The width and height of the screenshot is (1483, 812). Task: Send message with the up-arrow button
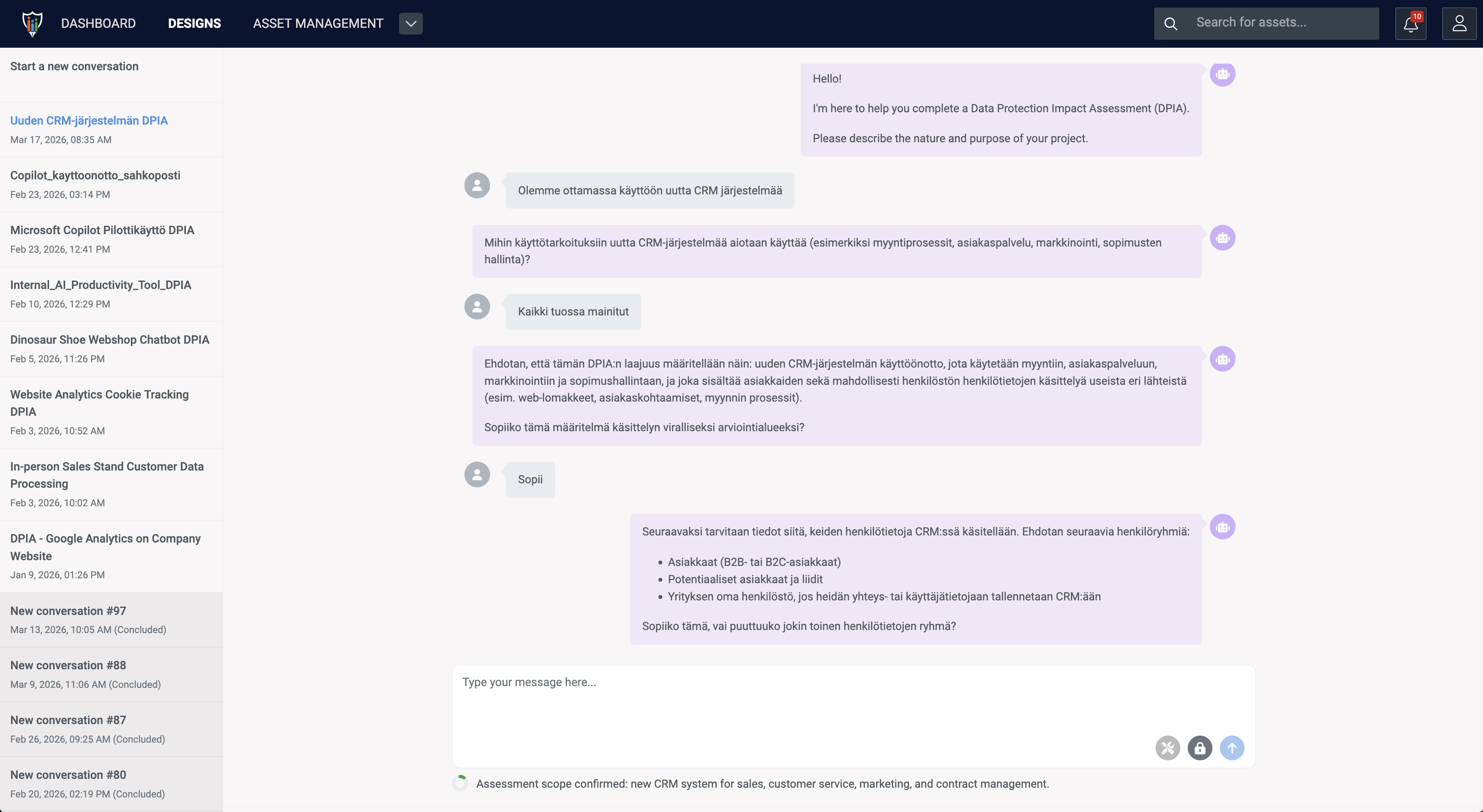pyautogui.click(x=1232, y=747)
